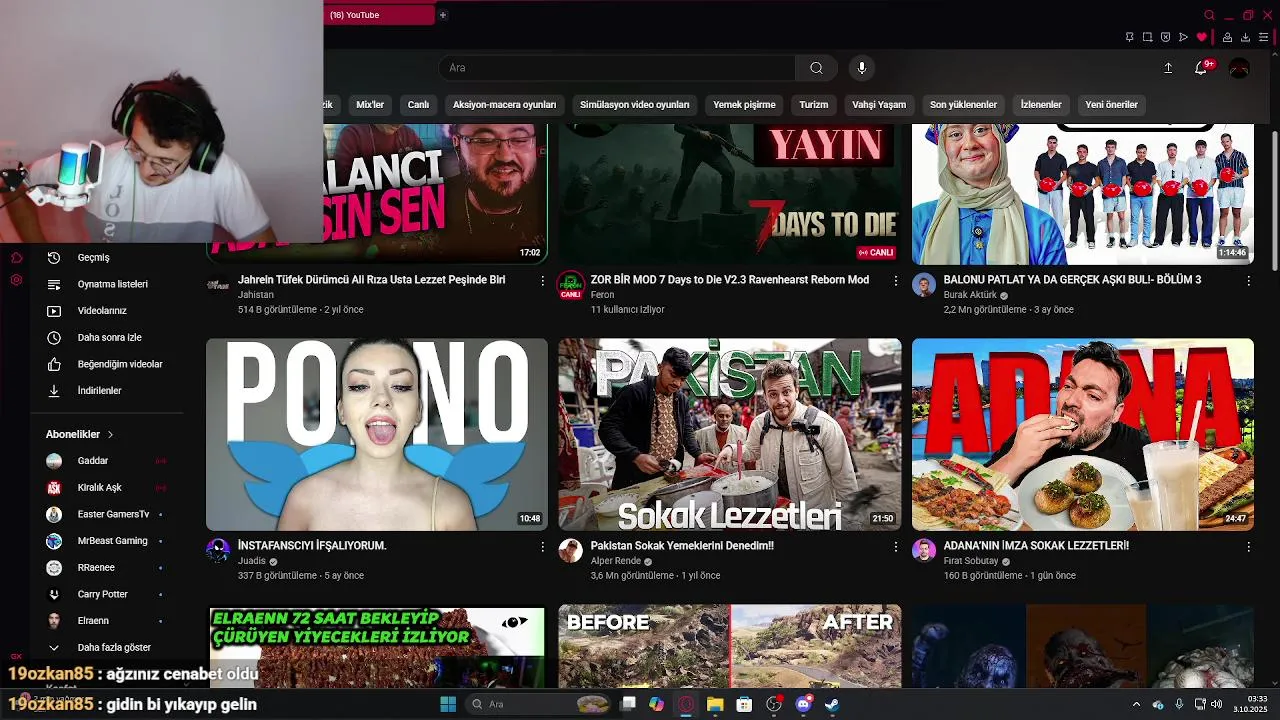Click the browser snapshot capture icon

pyautogui.click(x=1147, y=37)
